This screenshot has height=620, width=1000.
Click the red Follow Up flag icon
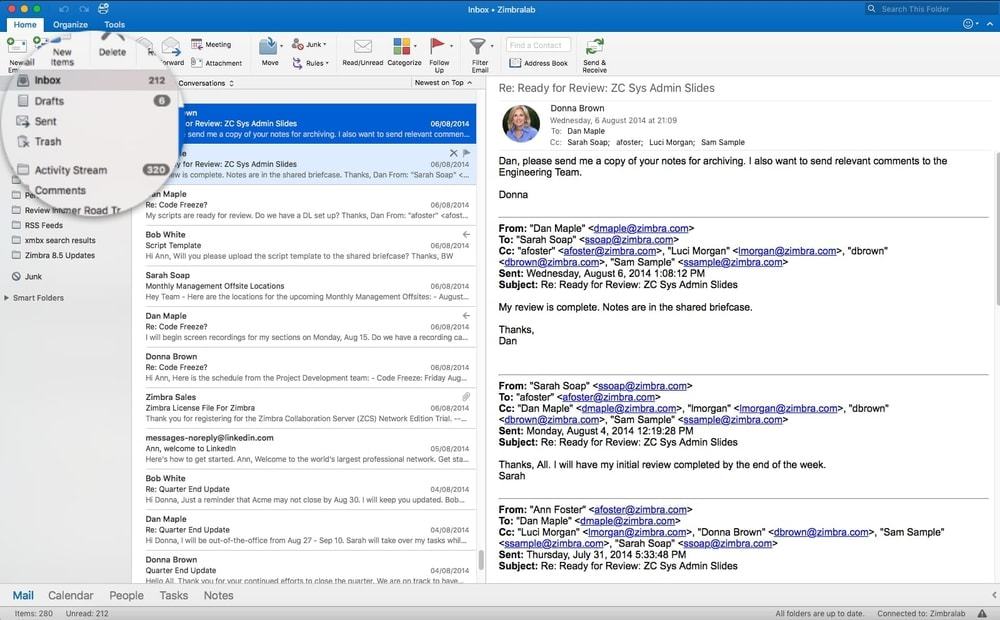(438, 46)
